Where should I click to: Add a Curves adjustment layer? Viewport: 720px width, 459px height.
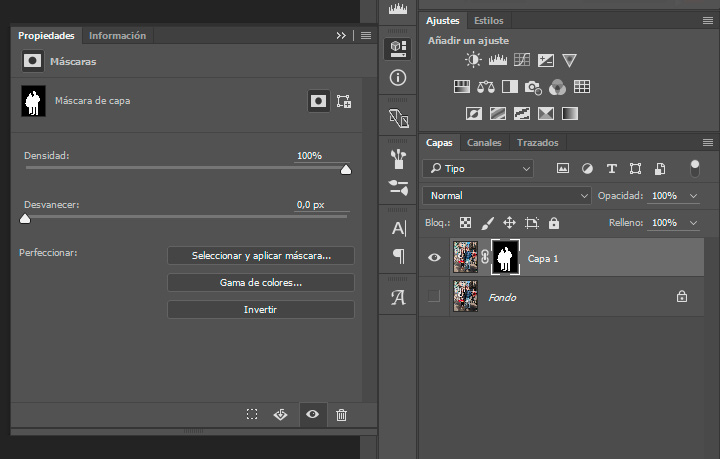click(x=522, y=60)
